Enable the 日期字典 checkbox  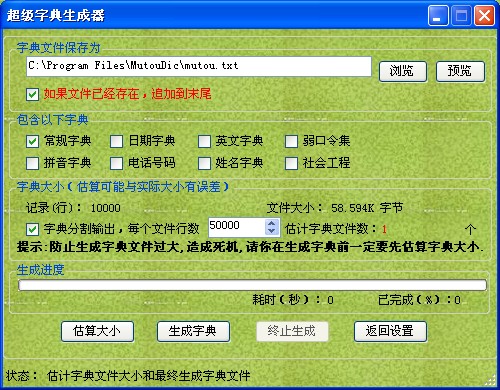(116, 141)
